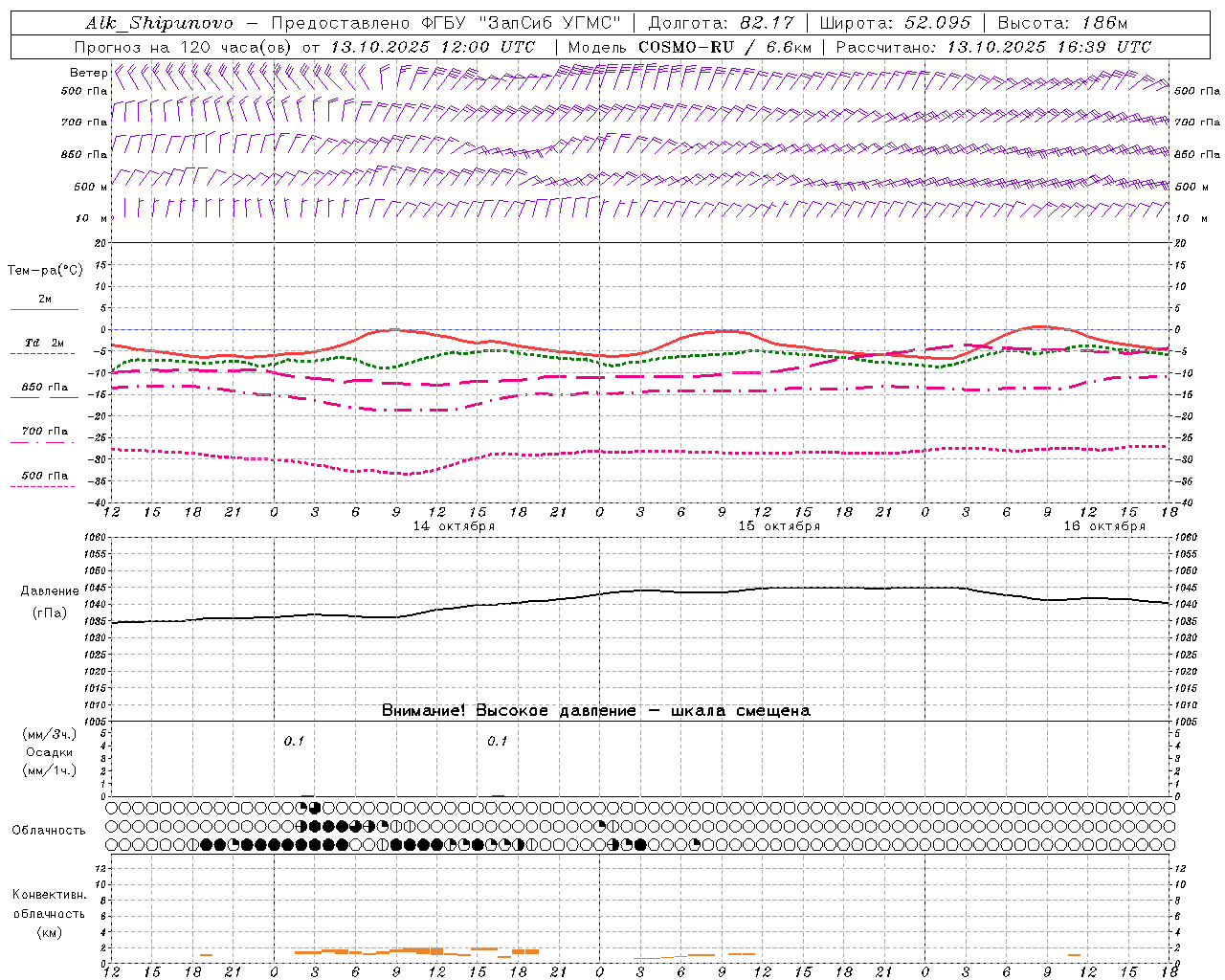Click the red line sample under the 2м legend
Screen dimensions: 1225x980
pyautogui.click(x=44, y=310)
